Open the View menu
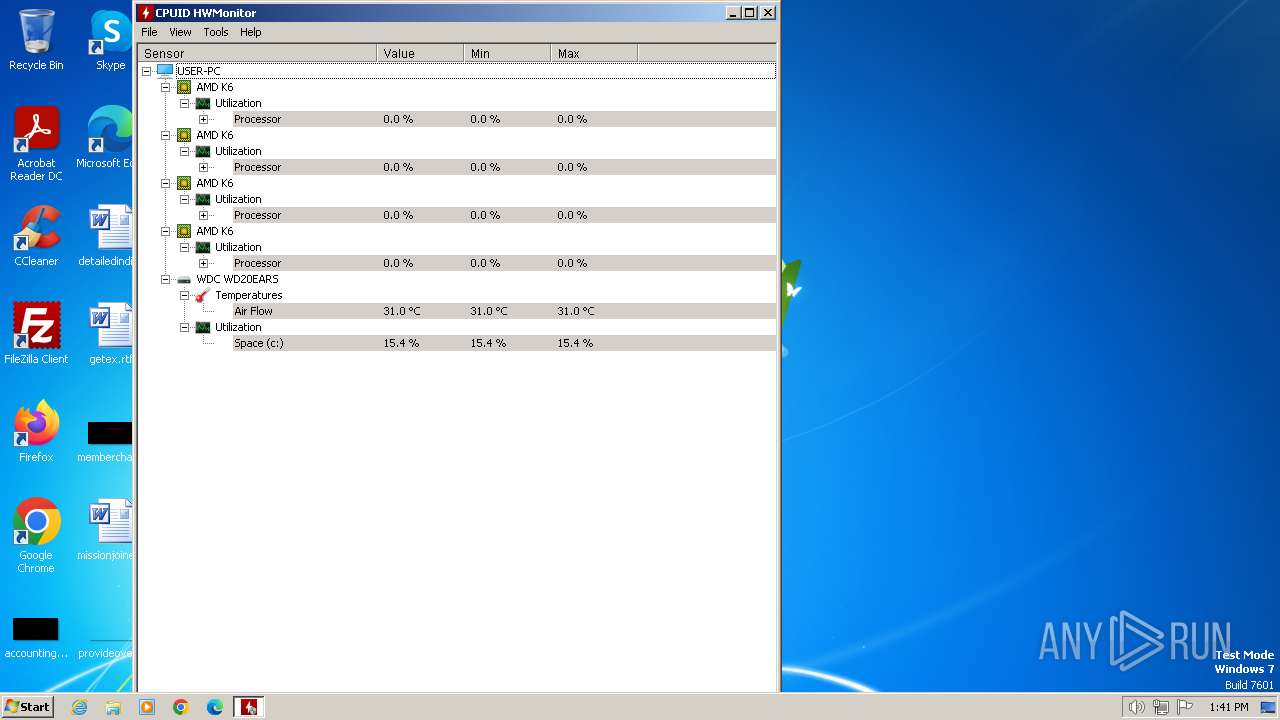Viewport: 1280px width, 720px height. tap(180, 32)
